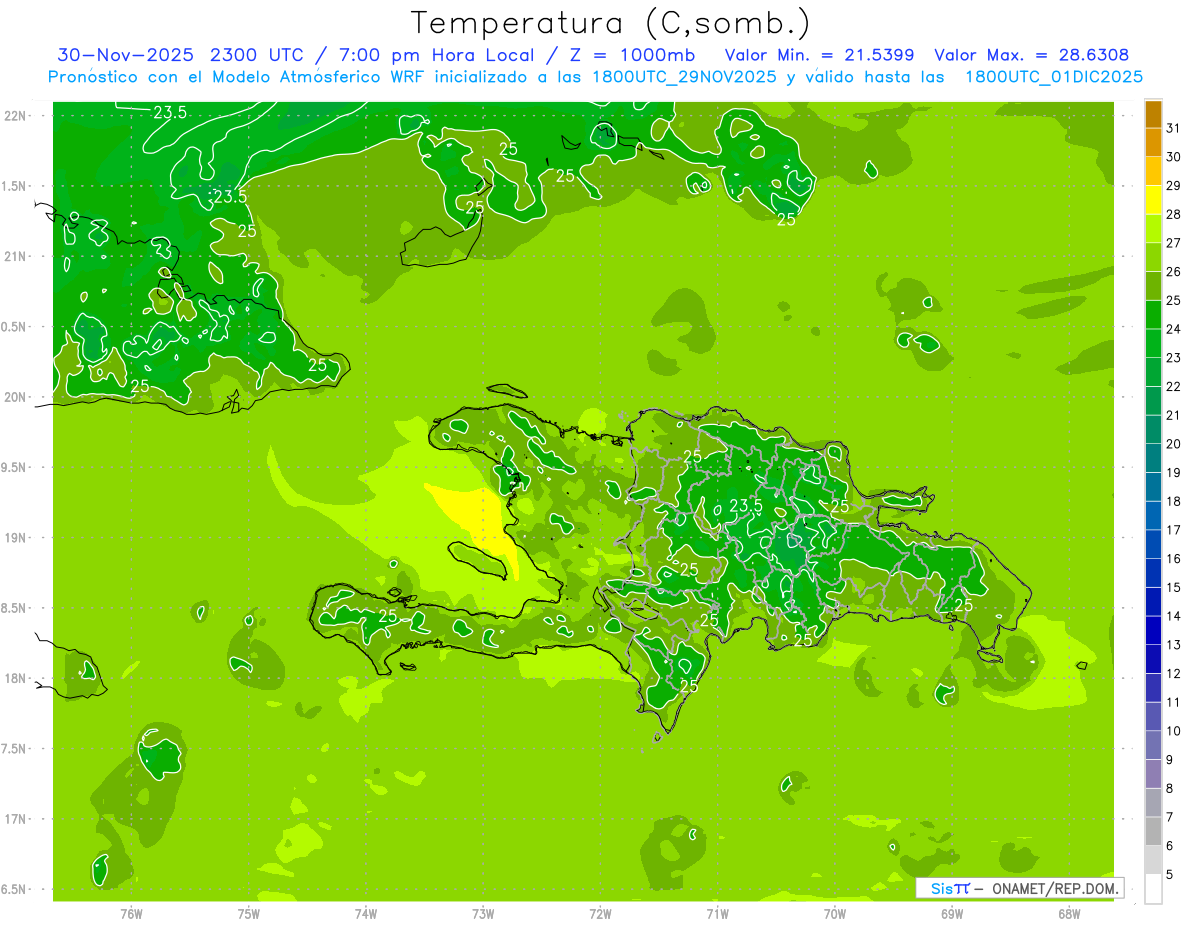This screenshot has width=1200, height=927.
Task: Select the teal swatch between 19 and 20
Action: (1153, 459)
